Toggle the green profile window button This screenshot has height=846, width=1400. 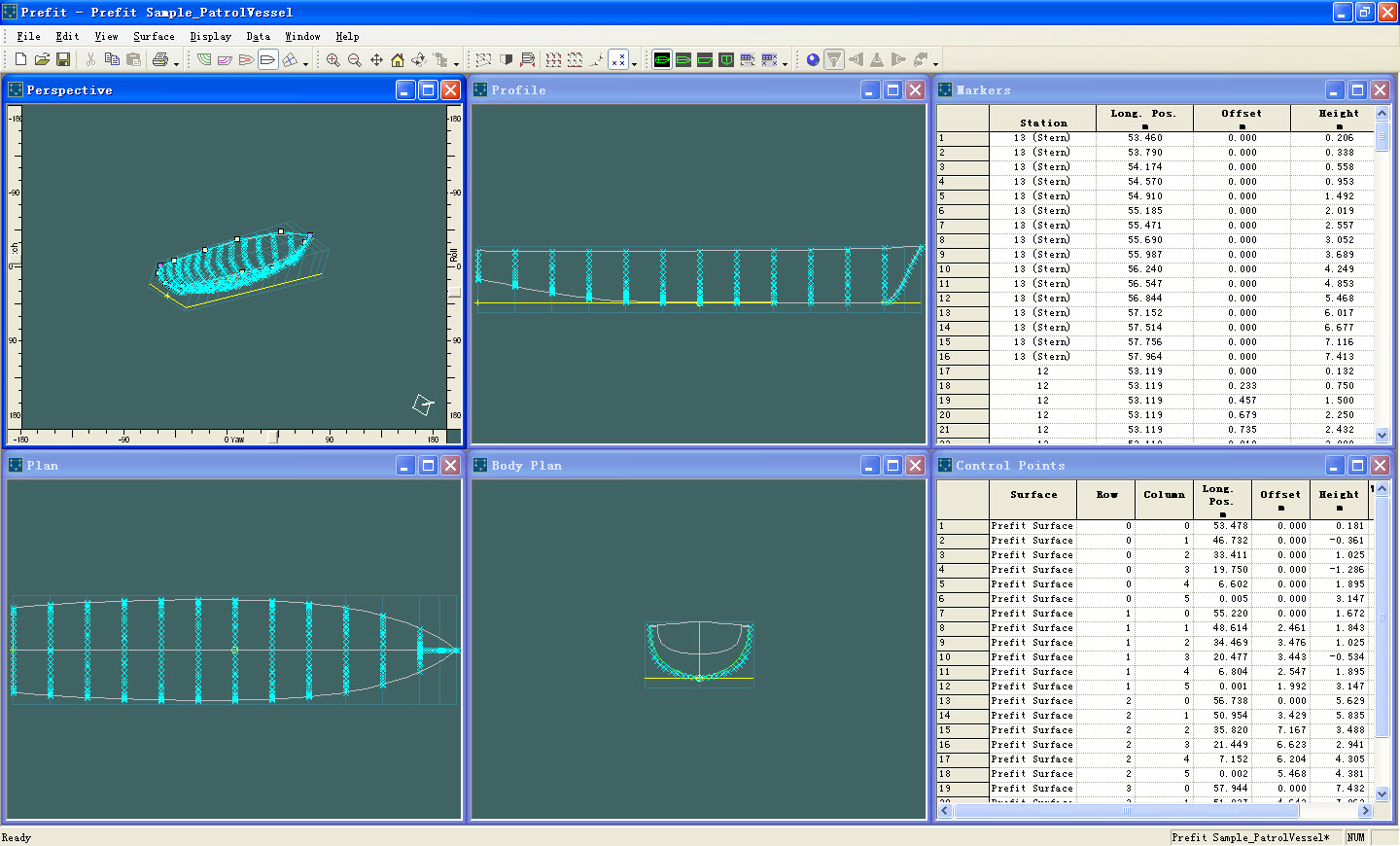[x=705, y=59]
